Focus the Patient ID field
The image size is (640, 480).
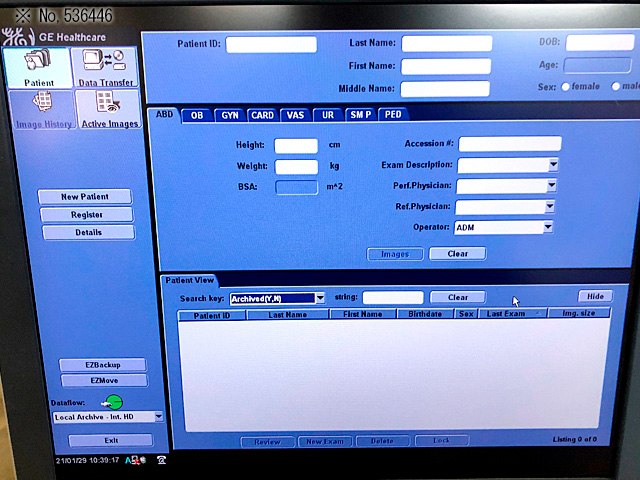tap(271, 44)
